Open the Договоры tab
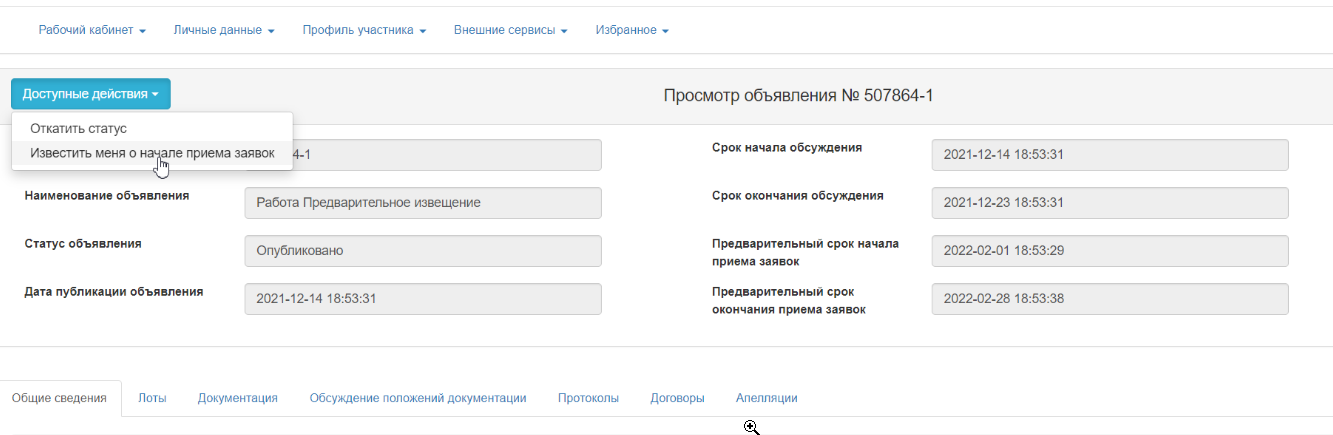 tap(677, 398)
